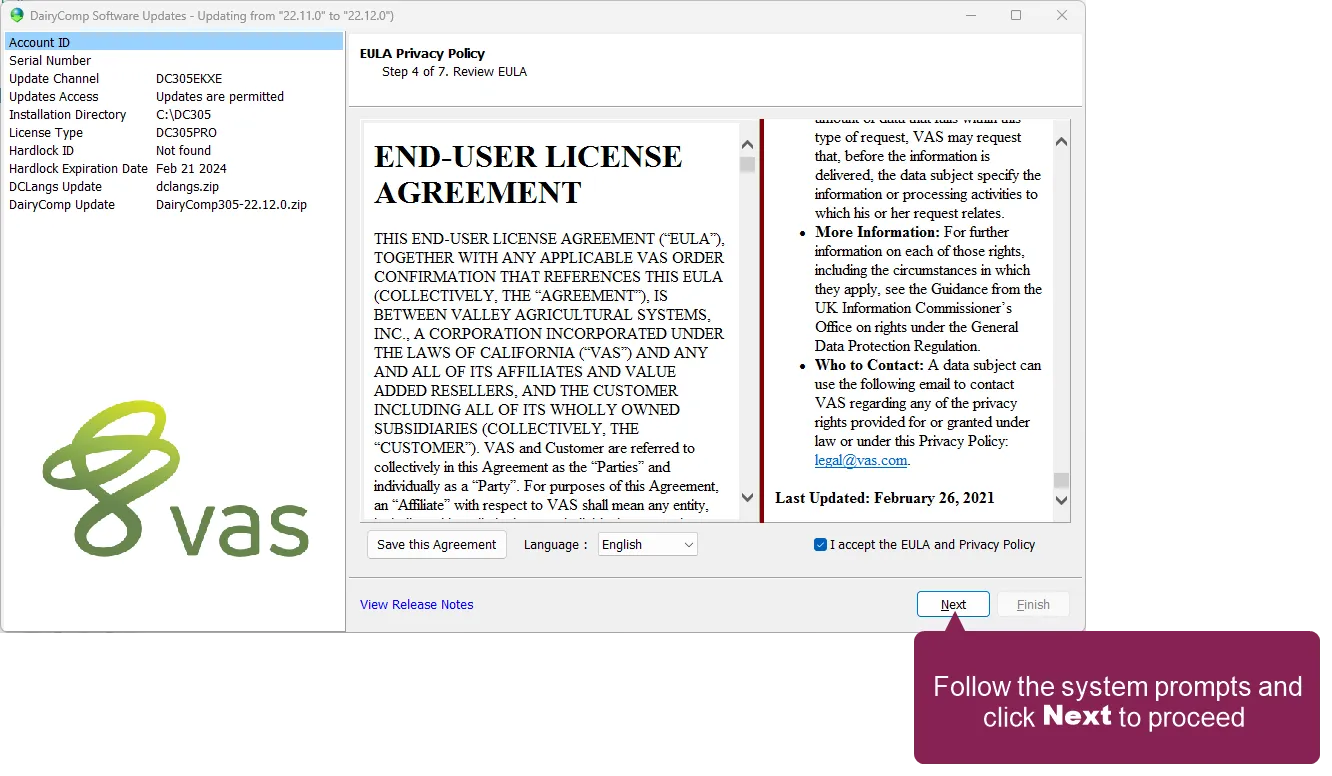Select the Account ID row
This screenshot has height=776, width=1332.
174,42
